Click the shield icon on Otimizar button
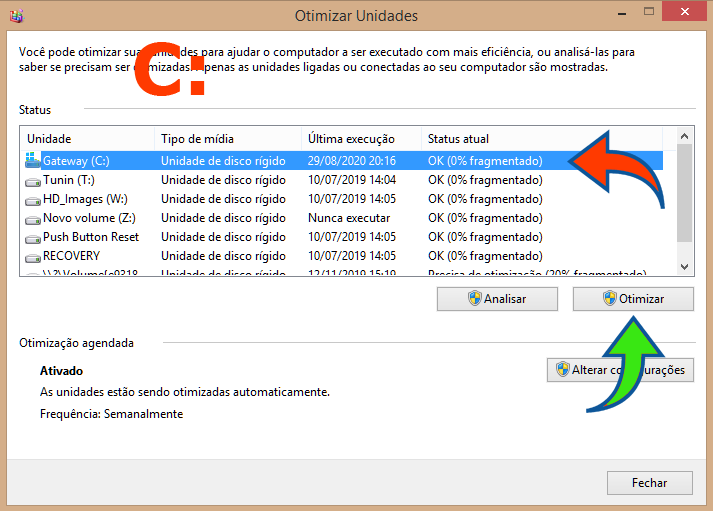 (609, 298)
